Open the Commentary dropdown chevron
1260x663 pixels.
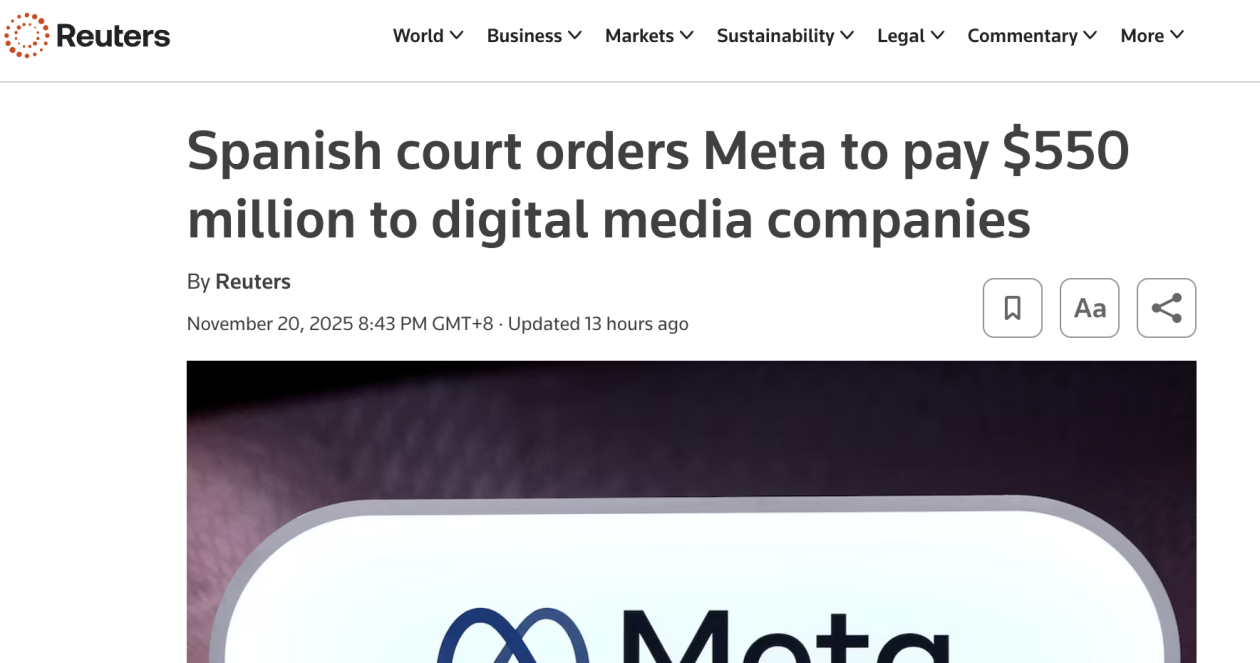1090,35
